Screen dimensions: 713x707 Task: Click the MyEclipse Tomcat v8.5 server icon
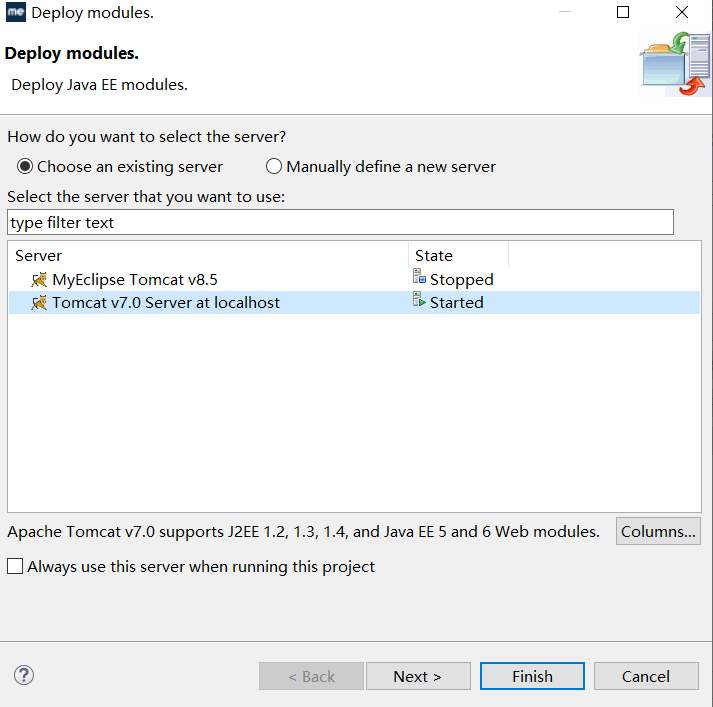click(x=39, y=280)
